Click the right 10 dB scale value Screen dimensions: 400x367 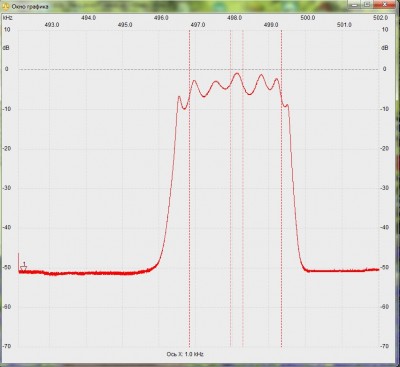pos(385,30)
